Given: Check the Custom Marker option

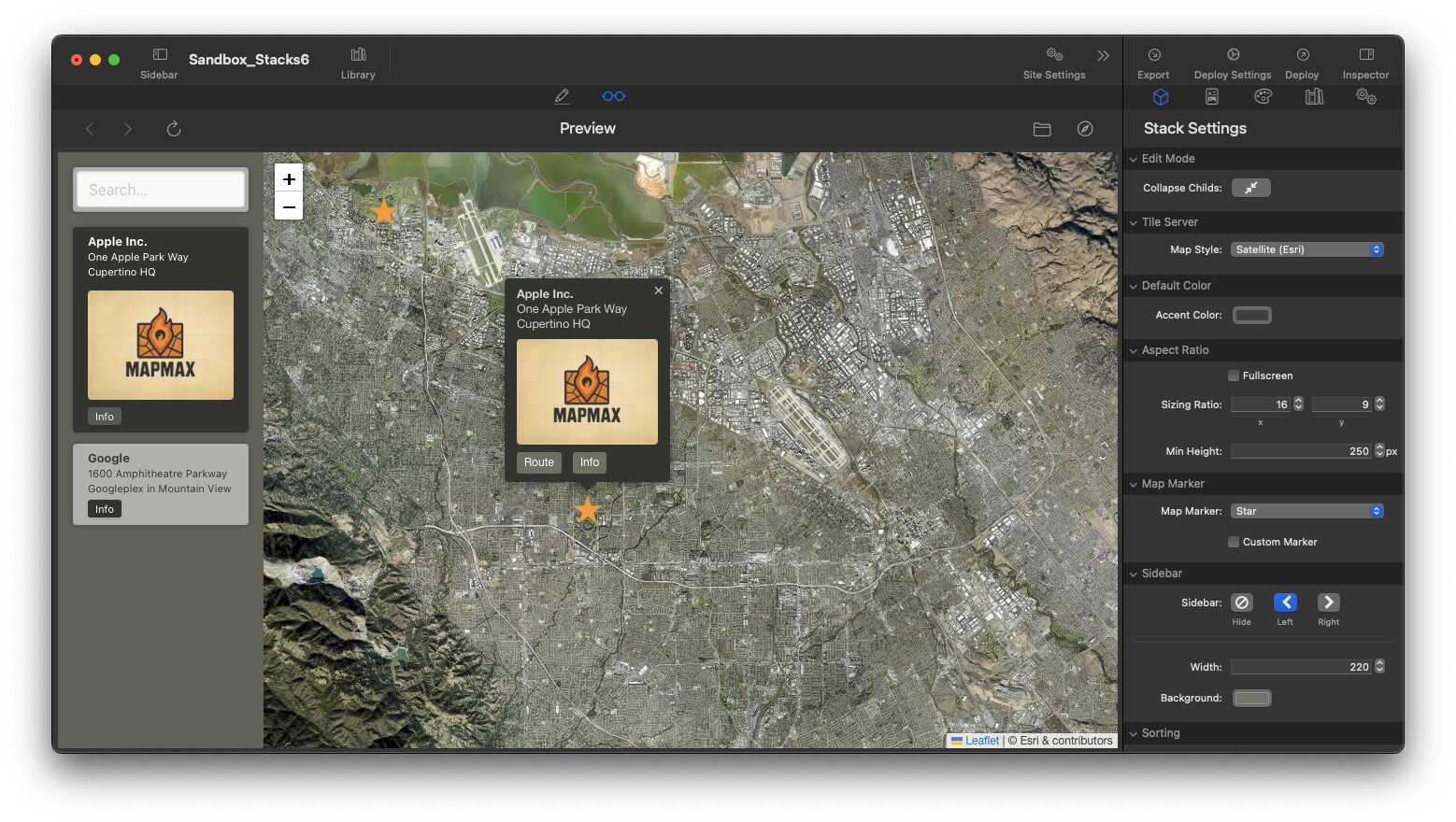Looking at the screenshot, I should tap(1234, 542).
